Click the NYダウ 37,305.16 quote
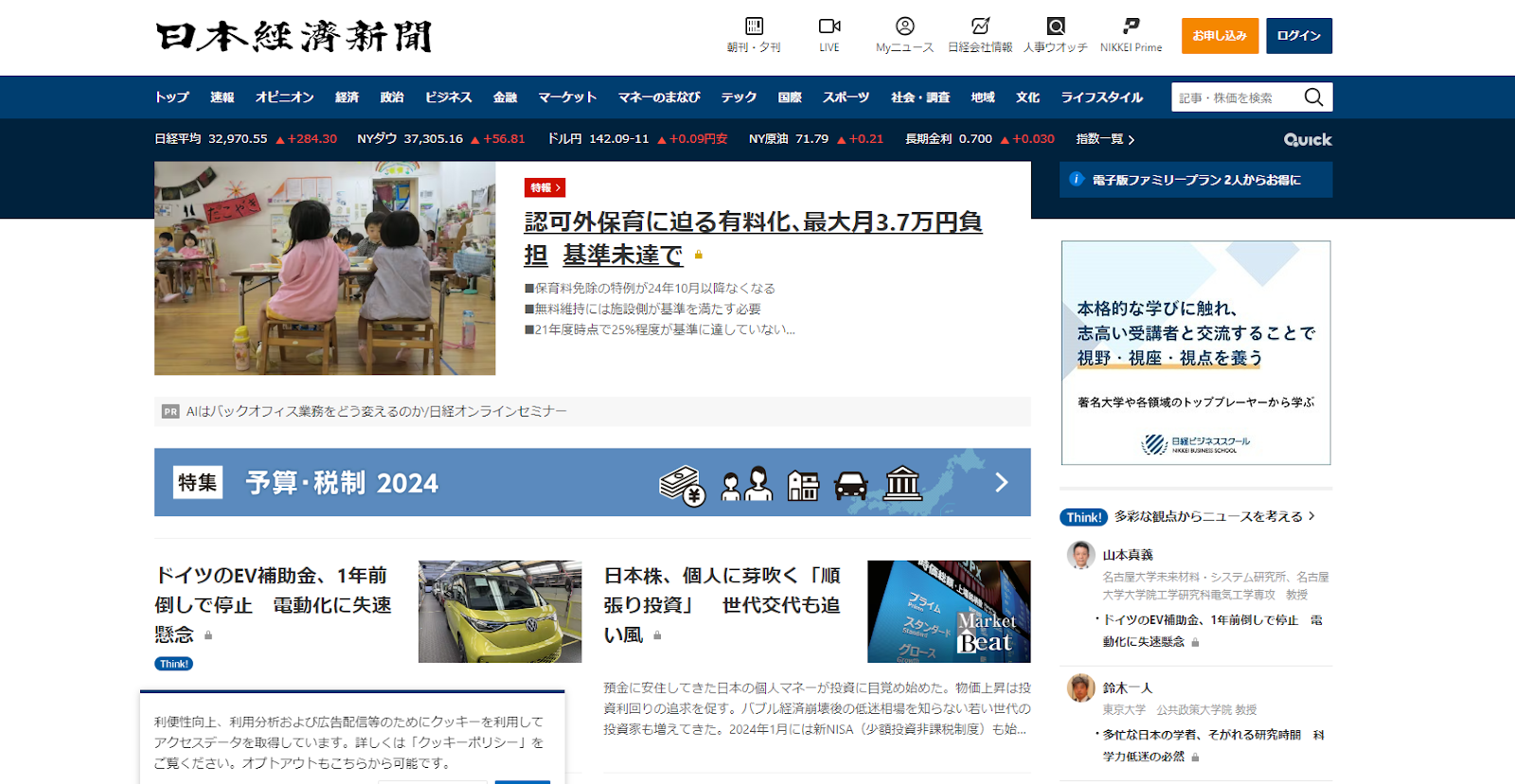 coord(440,139)
